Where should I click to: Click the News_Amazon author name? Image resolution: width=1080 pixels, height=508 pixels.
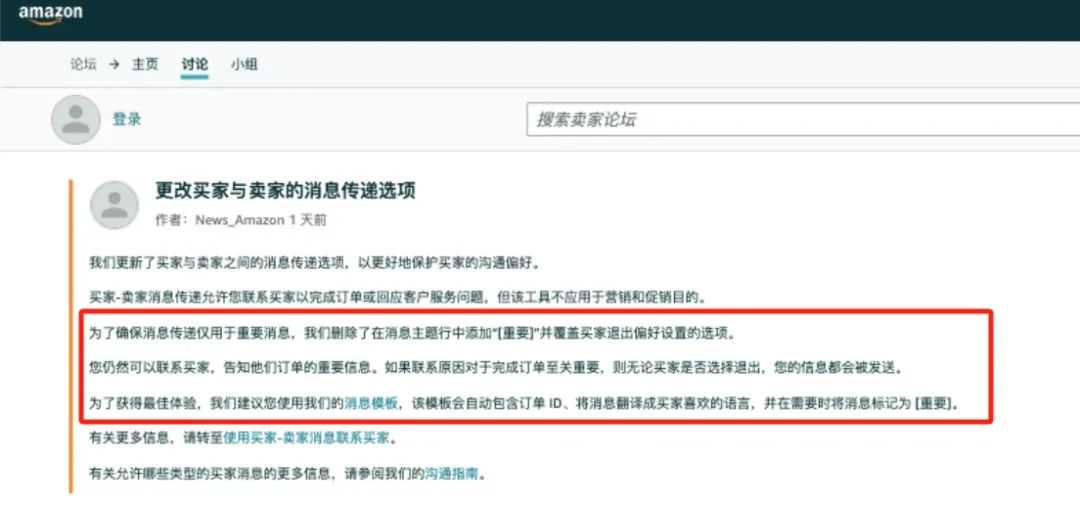240,220
